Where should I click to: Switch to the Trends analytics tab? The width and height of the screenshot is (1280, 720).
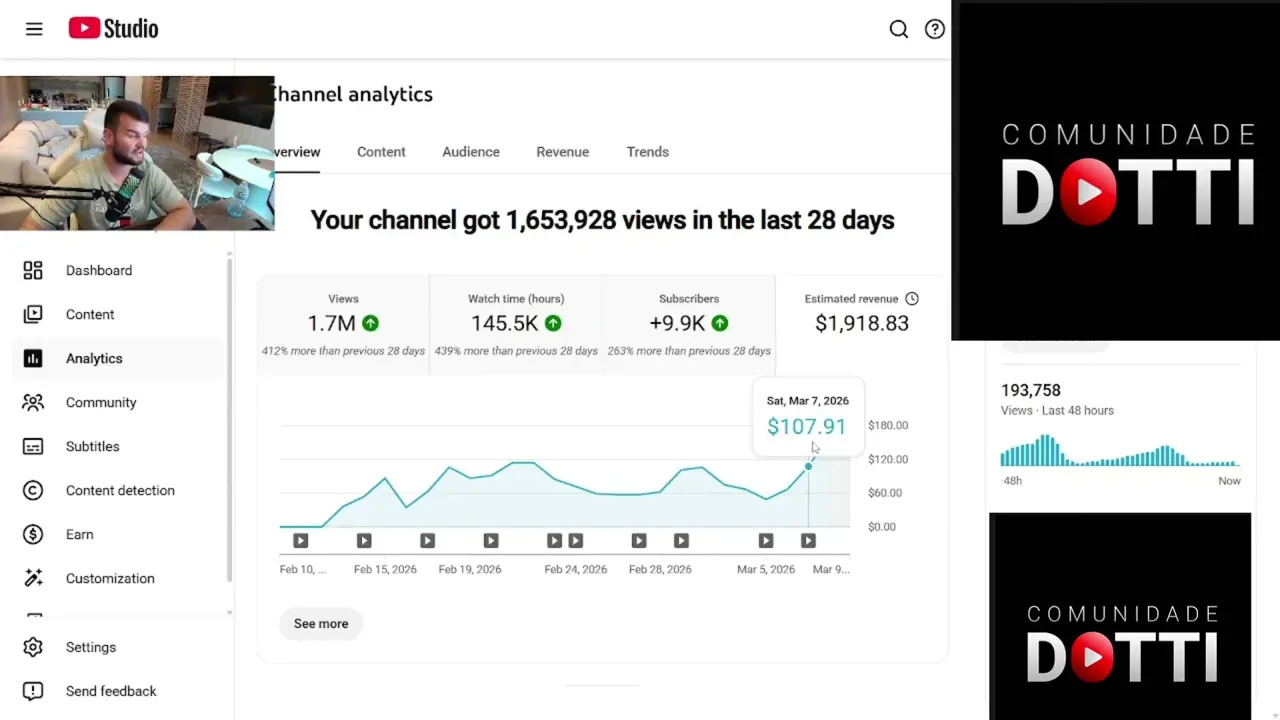click(648, 152)
